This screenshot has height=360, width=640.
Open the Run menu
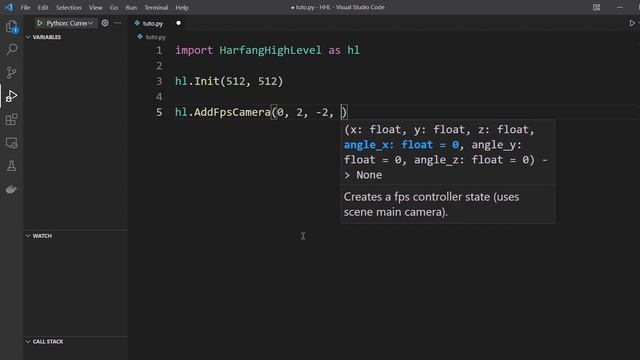[x=131, y=7]
